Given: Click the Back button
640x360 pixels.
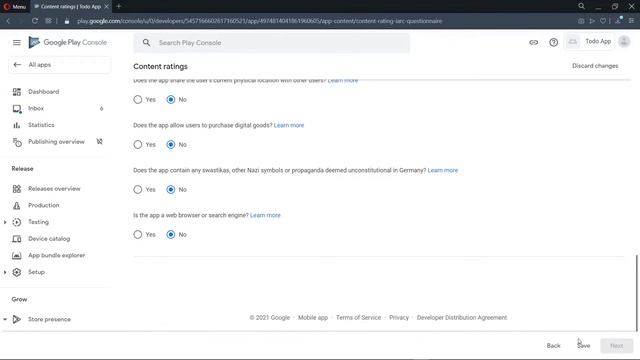Looking at the screenshot, I should (553, 346).
